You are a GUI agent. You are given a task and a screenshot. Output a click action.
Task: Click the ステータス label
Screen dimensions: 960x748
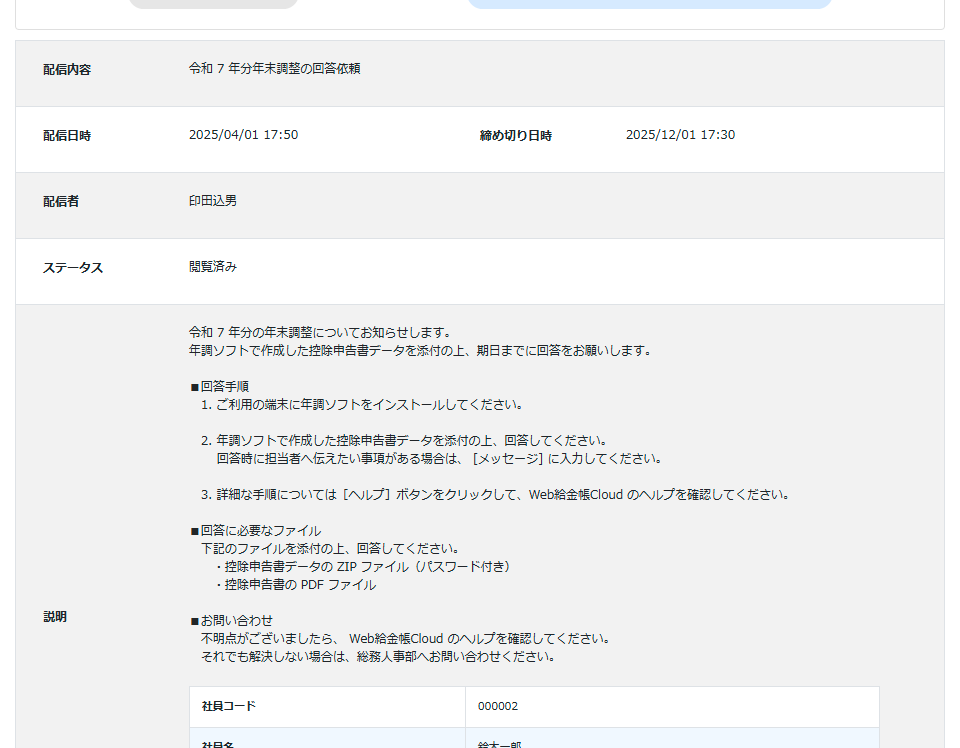73,268
